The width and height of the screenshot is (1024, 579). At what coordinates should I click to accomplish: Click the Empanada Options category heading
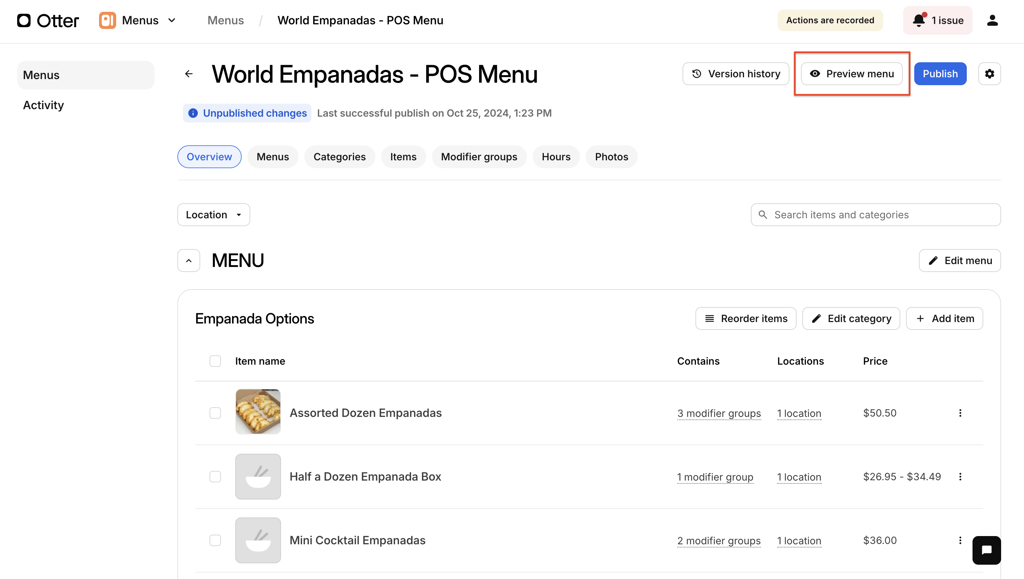pos(255,319)
